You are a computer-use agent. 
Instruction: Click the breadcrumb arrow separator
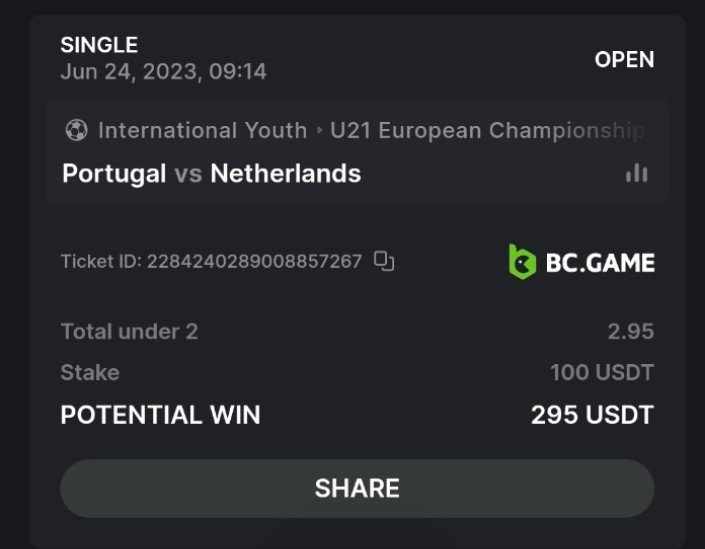click(x=320, y=131)
